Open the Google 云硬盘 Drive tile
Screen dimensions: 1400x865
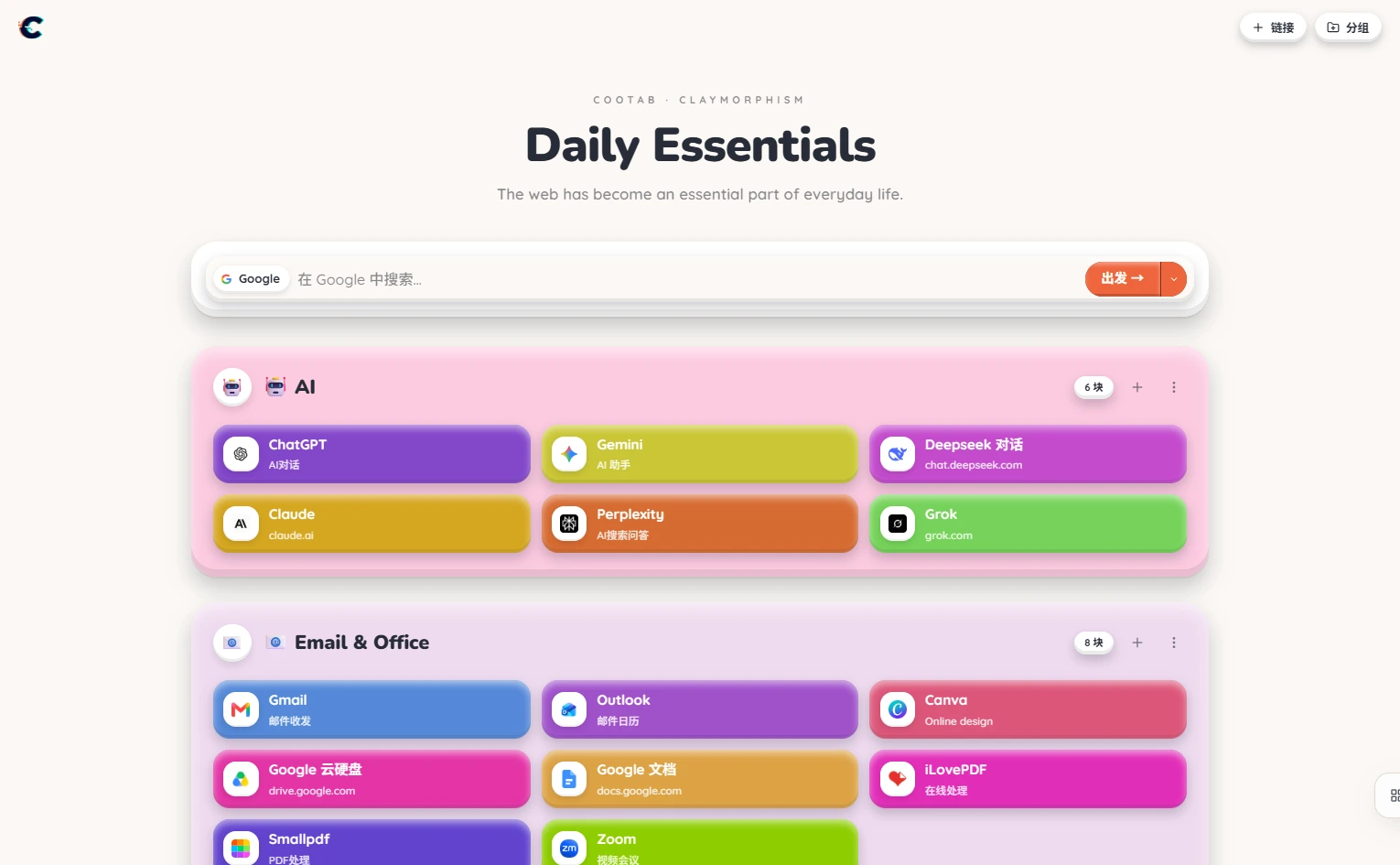[372, 779]
